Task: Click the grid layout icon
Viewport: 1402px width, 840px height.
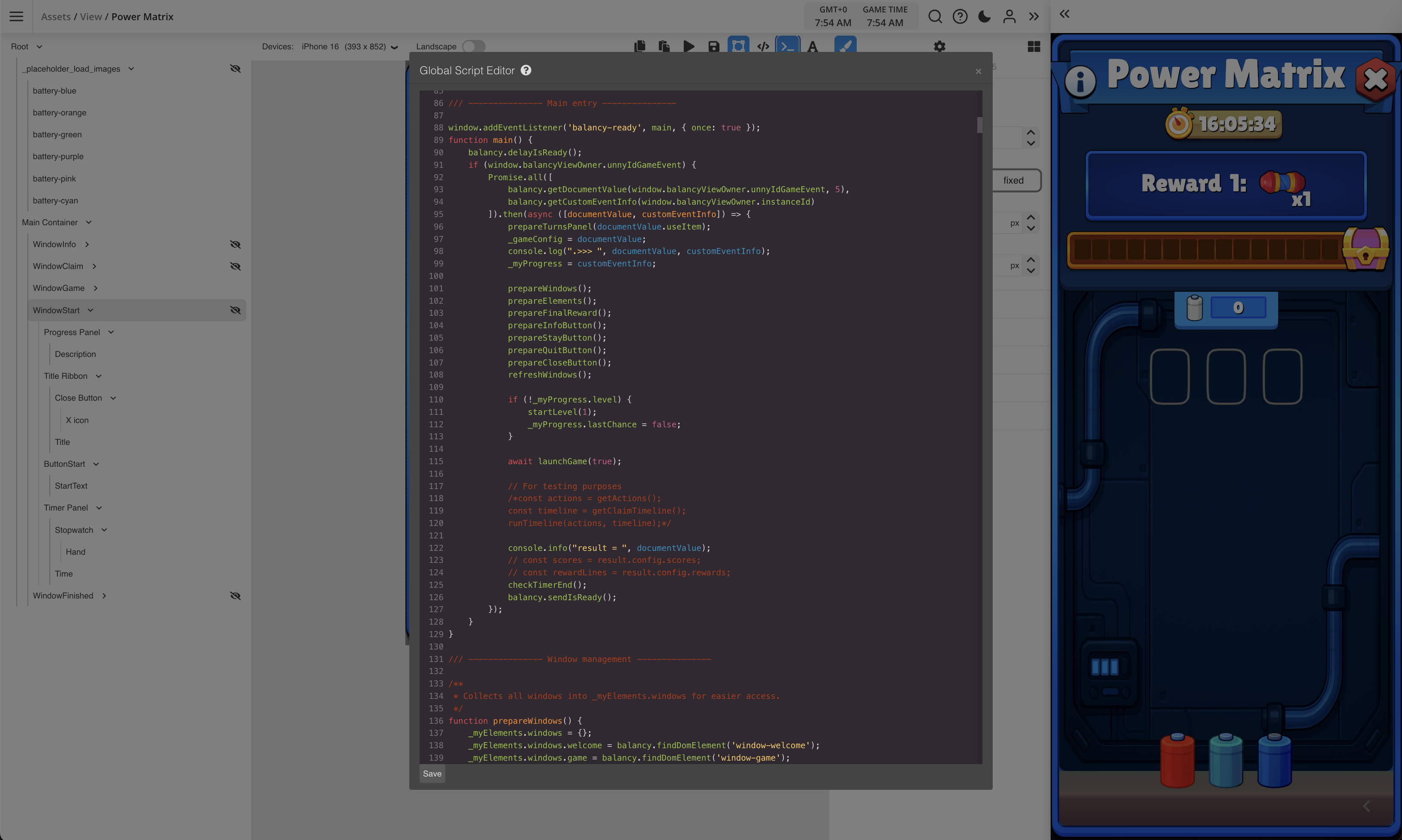Action: (x=1033, y=46)
